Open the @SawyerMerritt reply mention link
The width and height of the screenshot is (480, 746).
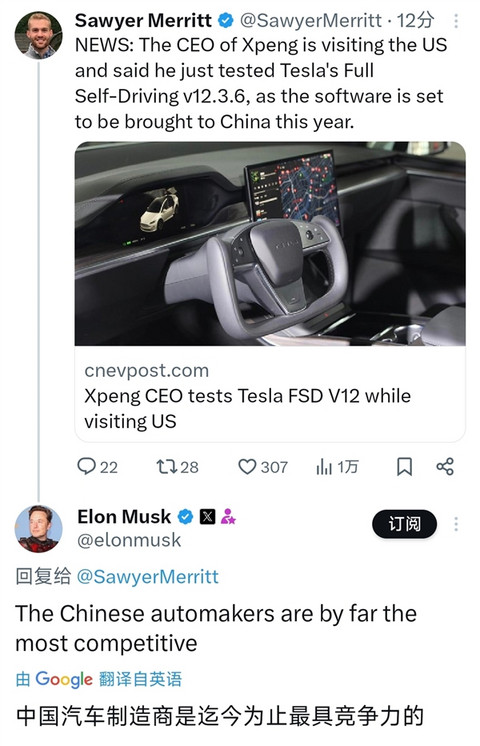[147, 577]
